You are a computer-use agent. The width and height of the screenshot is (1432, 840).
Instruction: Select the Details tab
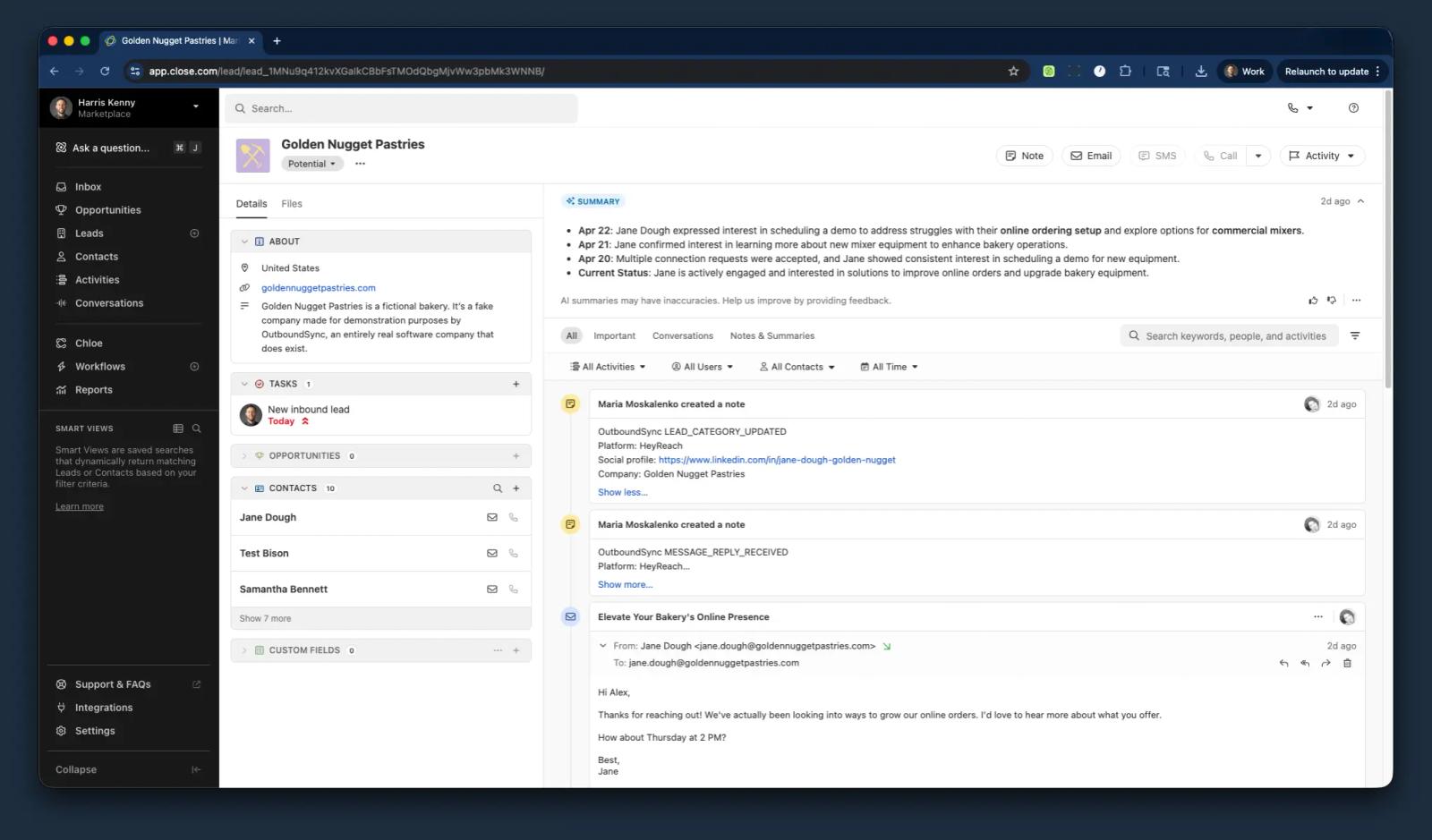tap(251, 204)
